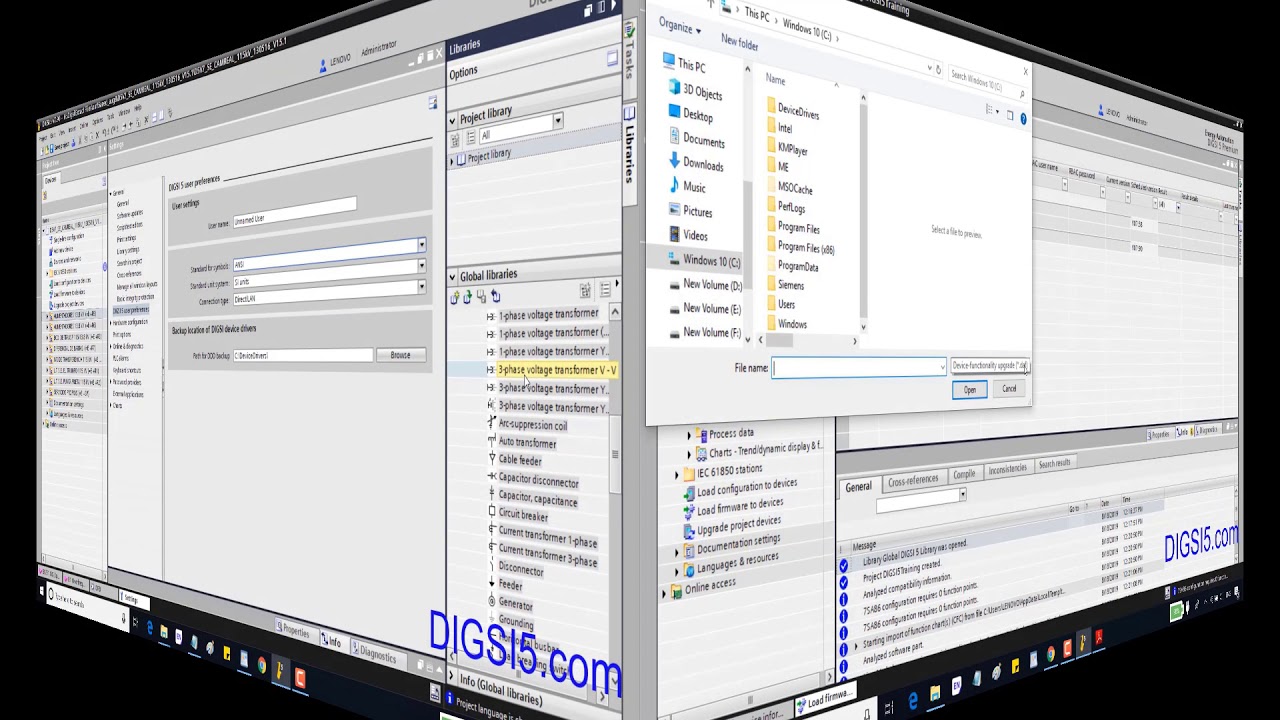Image resolution: width=1280 pixels, height=720 pixels.
Task: Click the Generator symbol icon
Action: (491, 603)
